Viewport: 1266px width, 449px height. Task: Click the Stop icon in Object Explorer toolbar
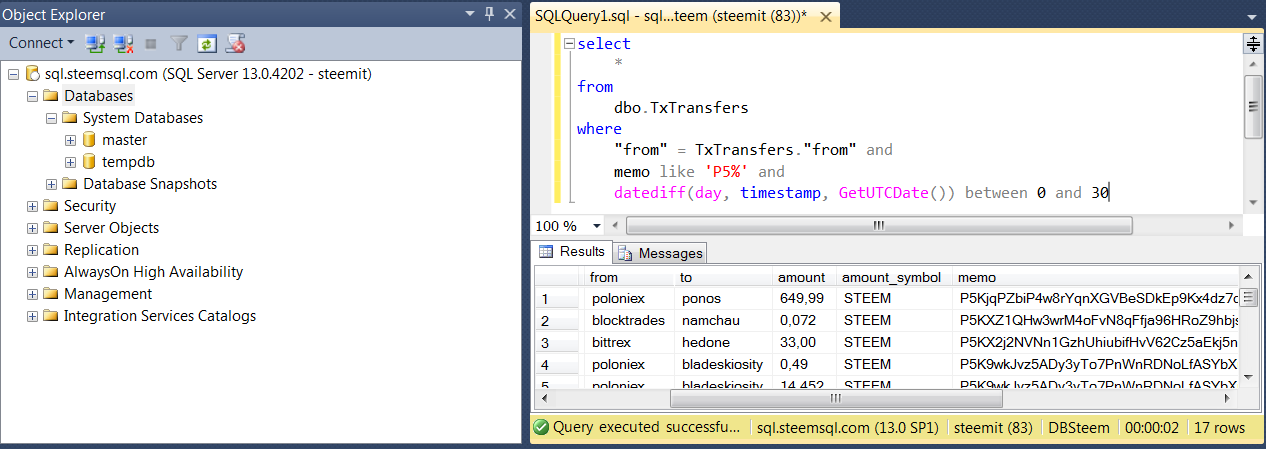tap(151, 43)
